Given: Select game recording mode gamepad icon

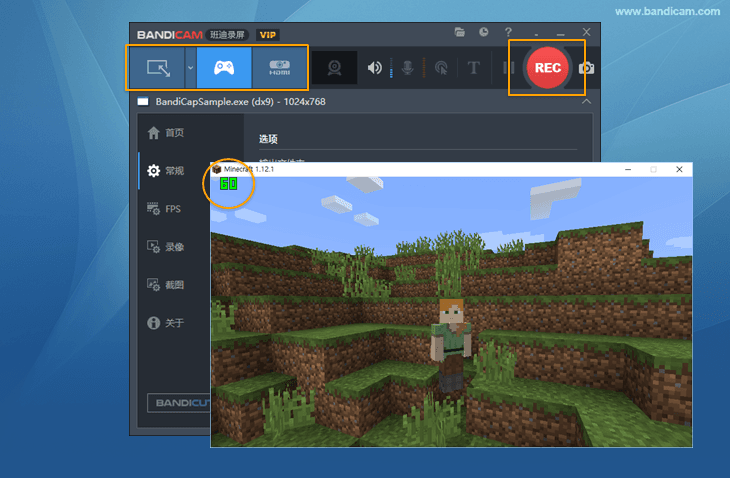Looking at the screenshot, I should pyautogui.click(x=224, y=68).
